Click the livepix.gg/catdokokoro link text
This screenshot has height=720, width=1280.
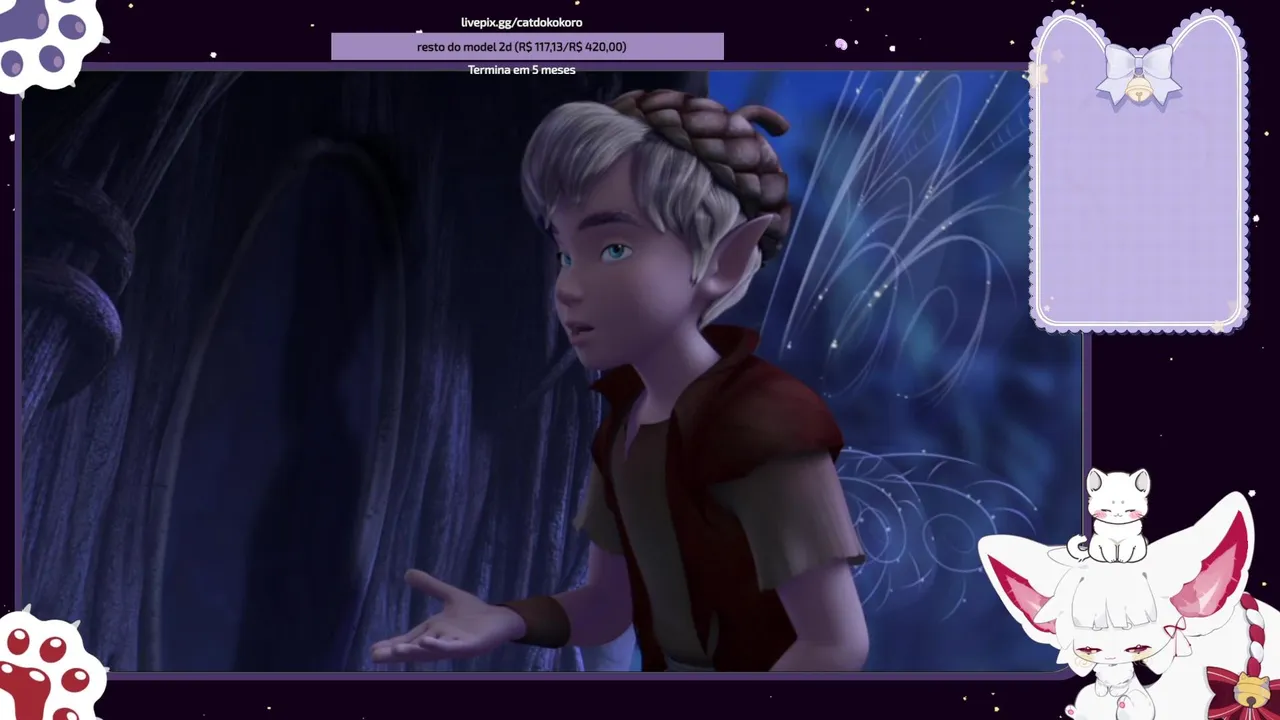[x=522, y=23]
